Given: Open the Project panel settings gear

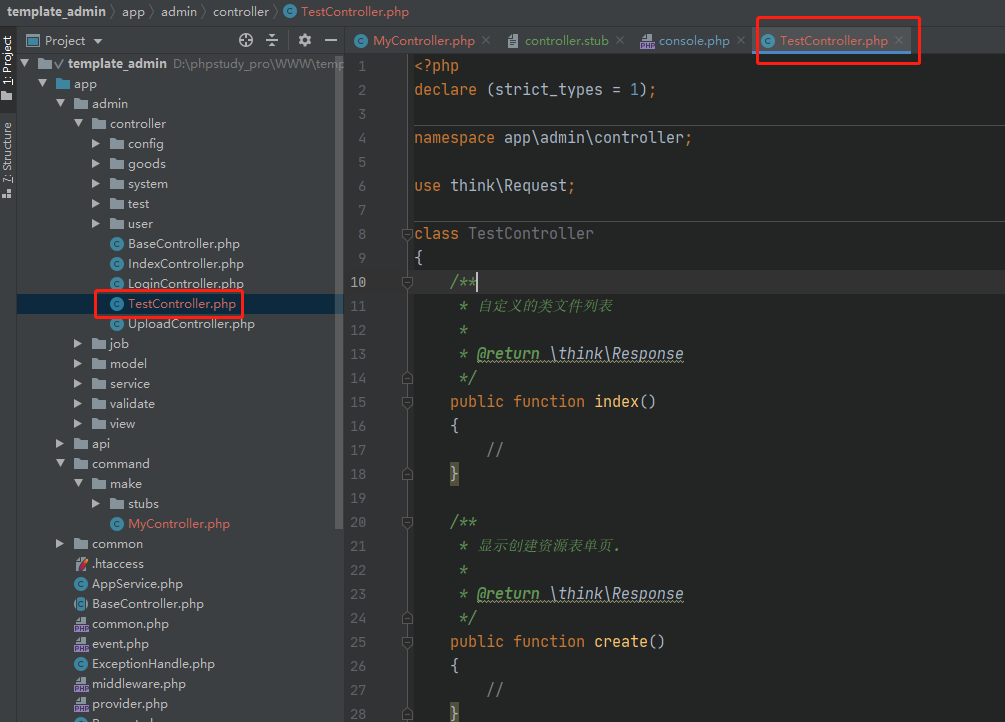Looking at the screenshot, I should coord(305,40).
